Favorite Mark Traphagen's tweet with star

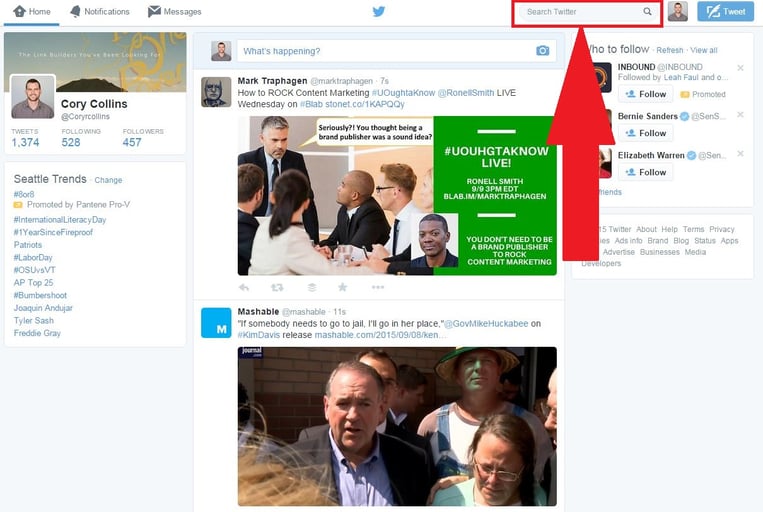pyautogui.click(x=343, y=287)
